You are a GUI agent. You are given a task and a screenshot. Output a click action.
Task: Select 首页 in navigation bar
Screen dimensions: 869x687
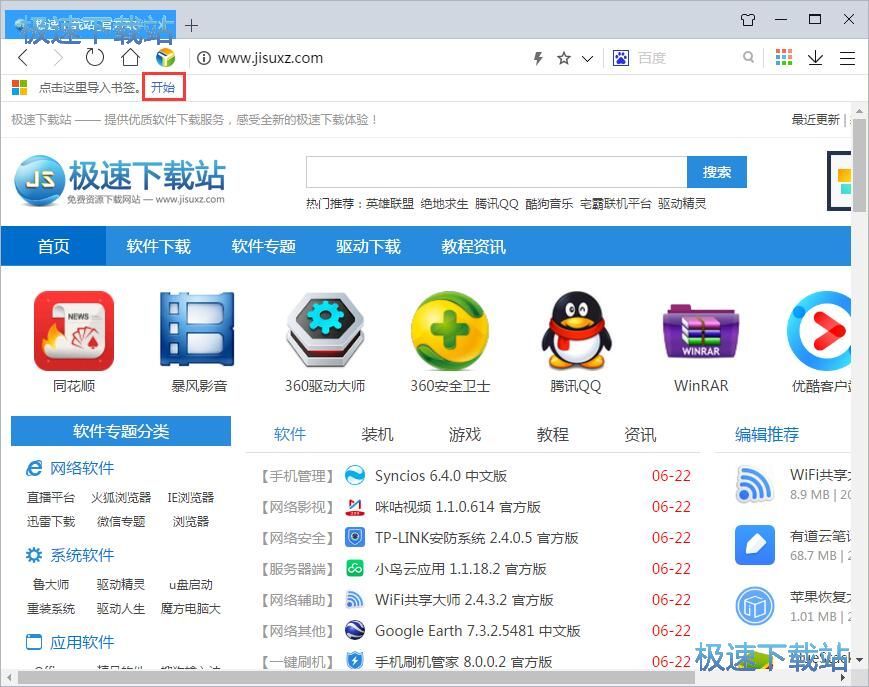(x=53, y=246)
